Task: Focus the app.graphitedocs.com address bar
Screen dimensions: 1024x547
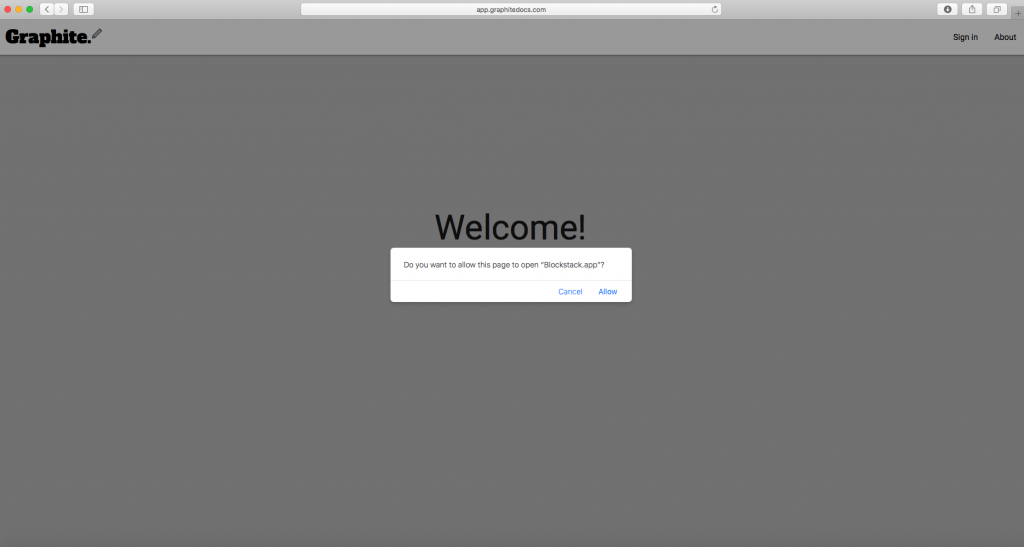Action: click(511, 9)
